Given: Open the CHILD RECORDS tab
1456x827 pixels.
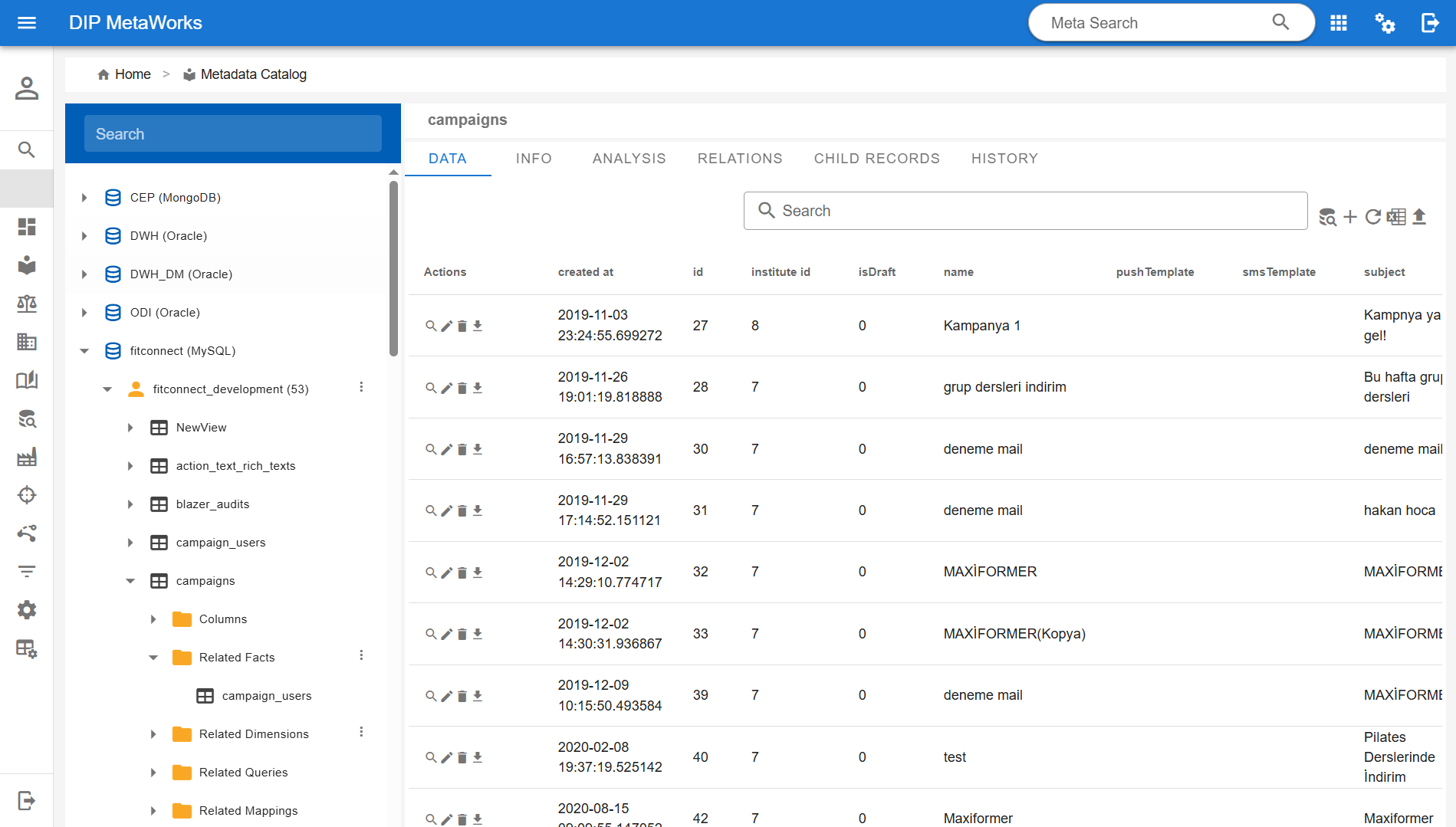Looking at the screenshot, I should click(x=877, y=159).
